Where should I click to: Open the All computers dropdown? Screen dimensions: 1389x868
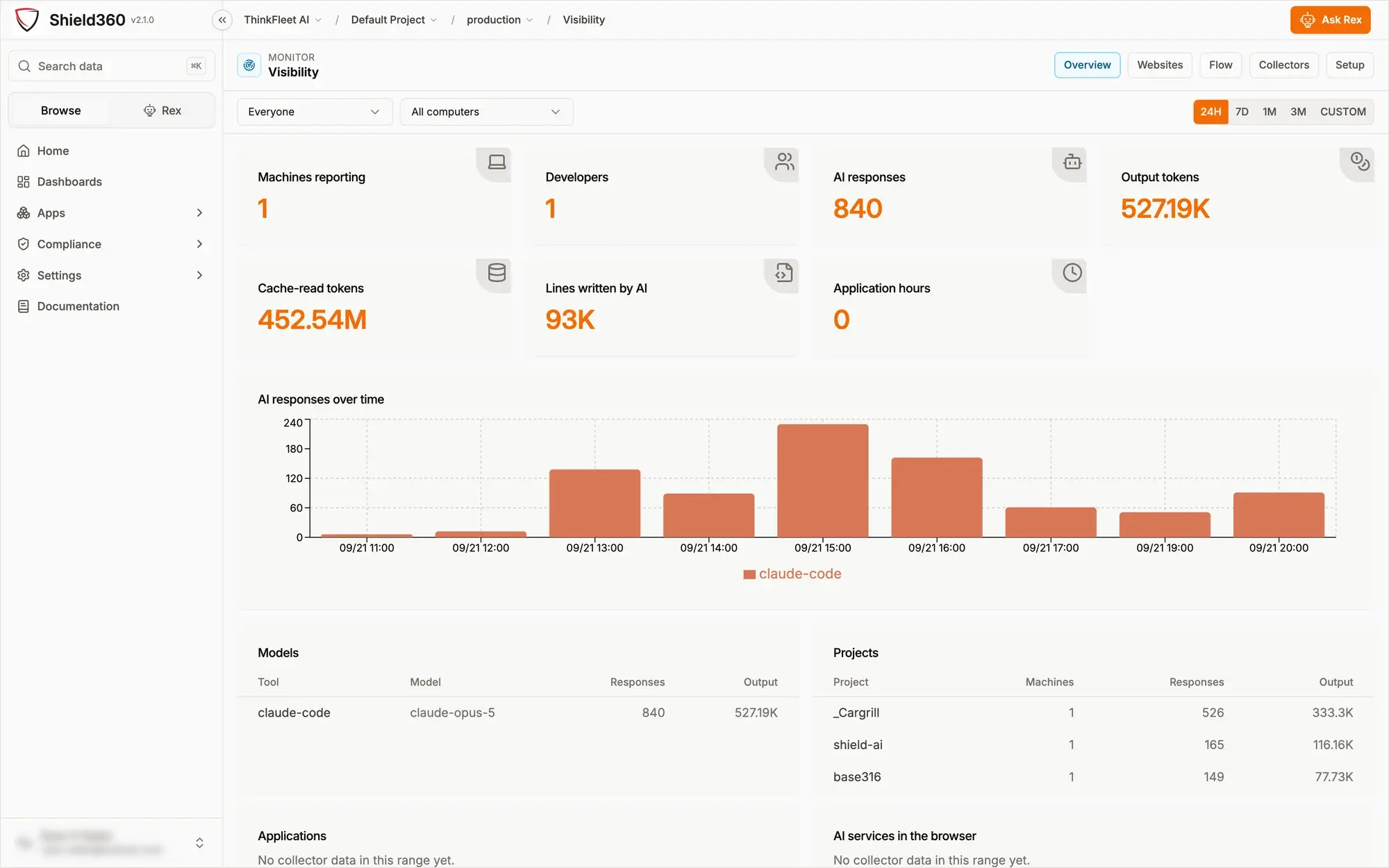[486, 112]
